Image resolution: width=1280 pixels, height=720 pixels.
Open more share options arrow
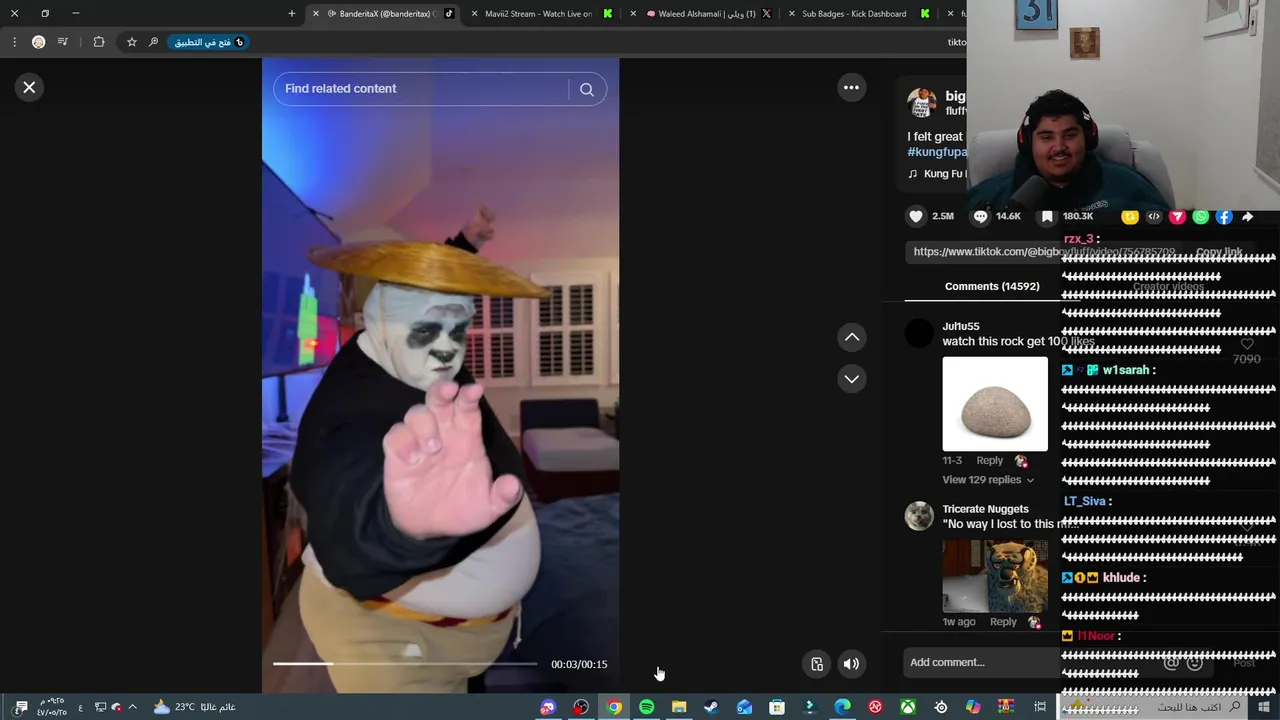[1248, 217]
